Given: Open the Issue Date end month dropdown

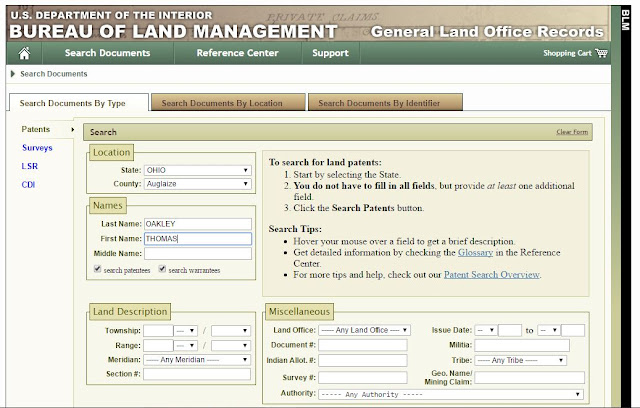Looking at the screenshot, I should click(x=549, y=330).
